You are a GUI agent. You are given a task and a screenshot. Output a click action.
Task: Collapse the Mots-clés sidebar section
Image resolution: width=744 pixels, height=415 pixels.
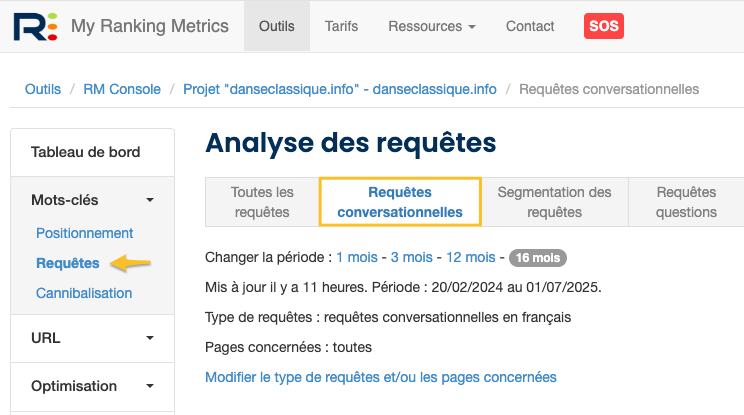pos(93,200)
